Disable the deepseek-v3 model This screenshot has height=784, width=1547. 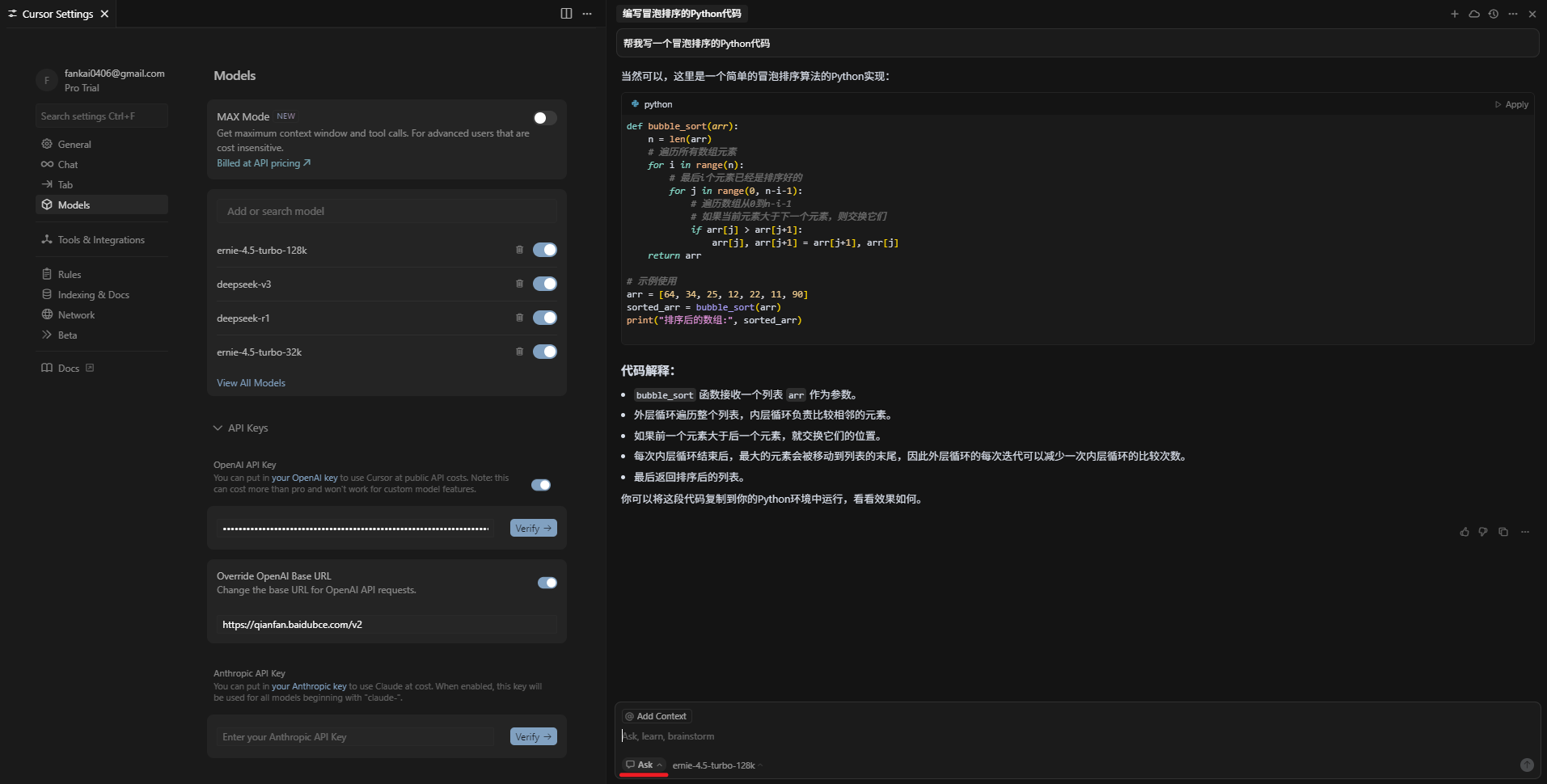[x=545, y=284]
